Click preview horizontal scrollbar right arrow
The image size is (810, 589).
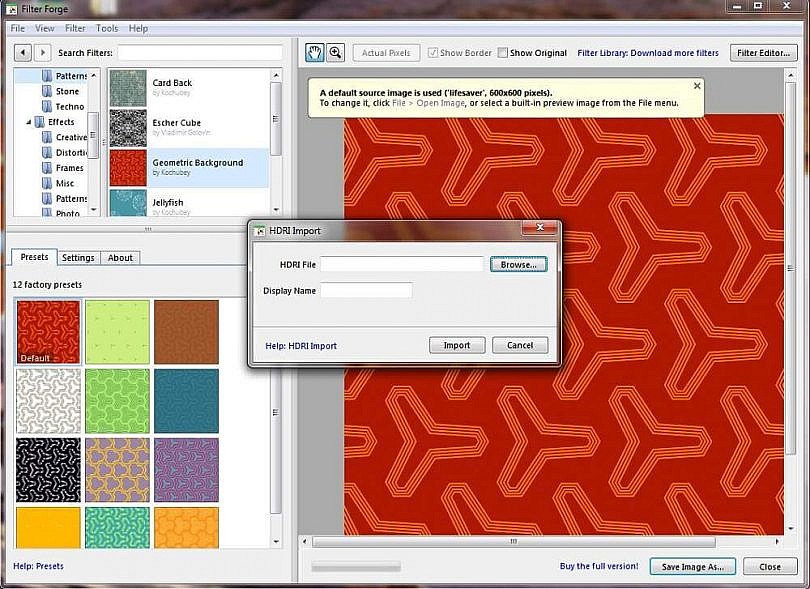pos(777,541)
